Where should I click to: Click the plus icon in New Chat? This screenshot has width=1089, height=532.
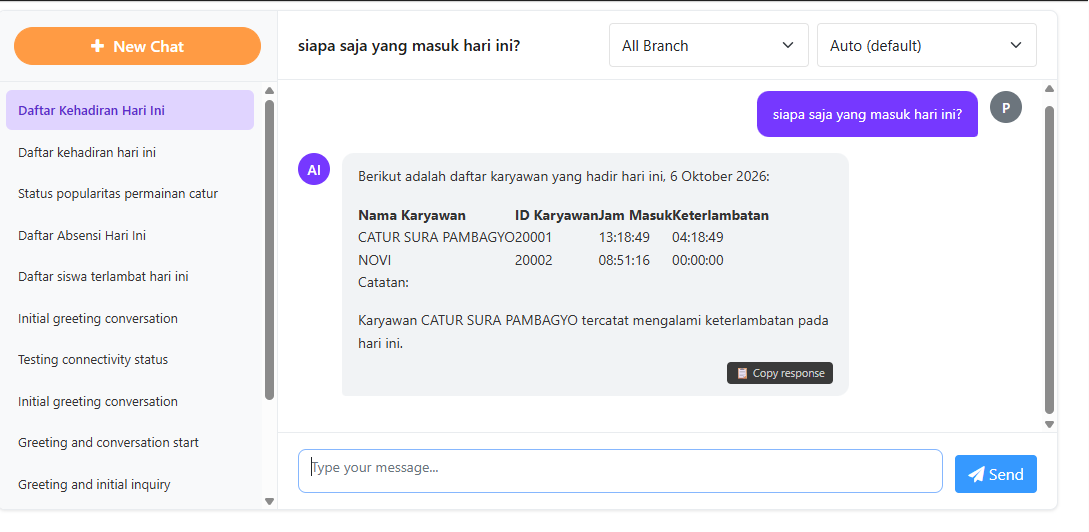(x=97, y=46)
